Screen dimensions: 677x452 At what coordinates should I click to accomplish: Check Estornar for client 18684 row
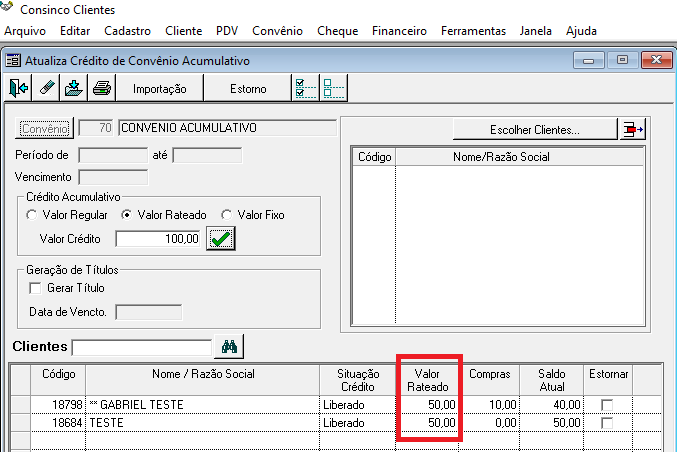tap(607, 423)
